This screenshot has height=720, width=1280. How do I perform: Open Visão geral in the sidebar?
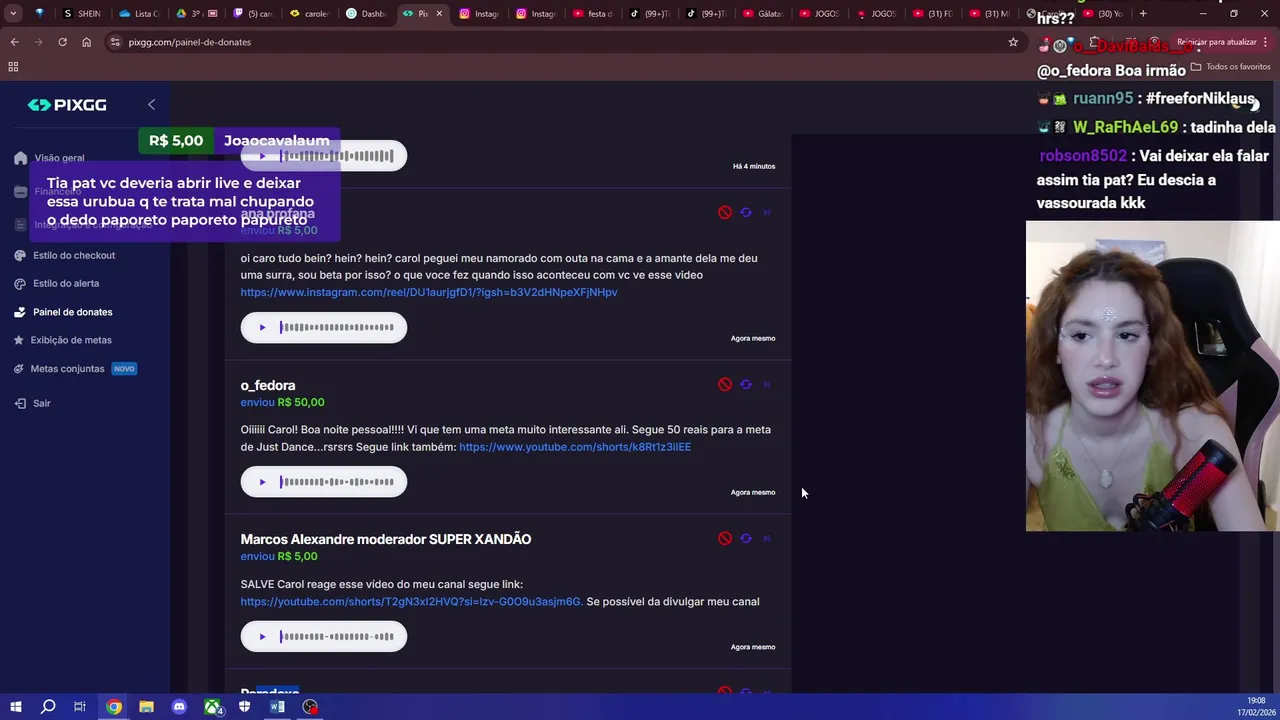point(59,158)
